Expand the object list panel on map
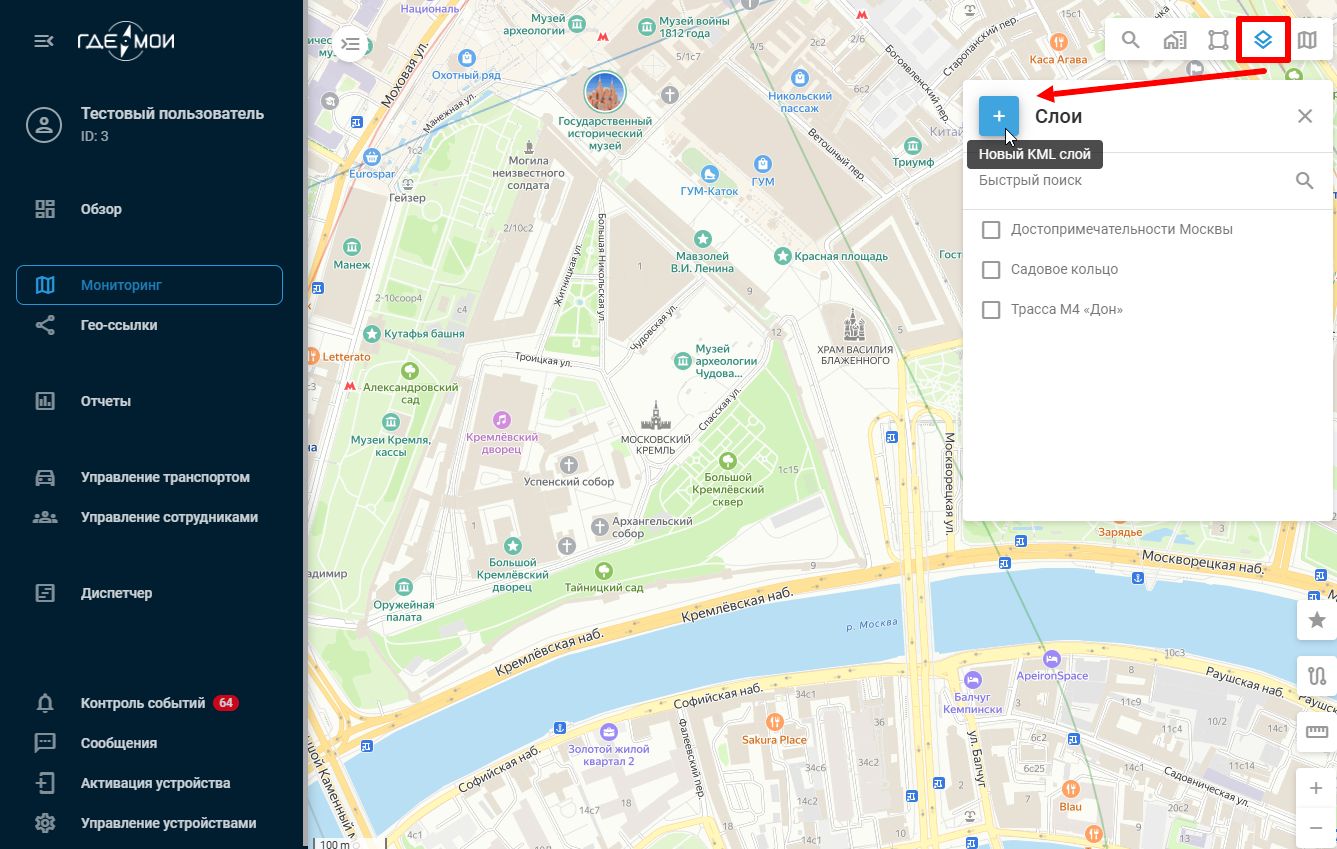 [351, 44]
